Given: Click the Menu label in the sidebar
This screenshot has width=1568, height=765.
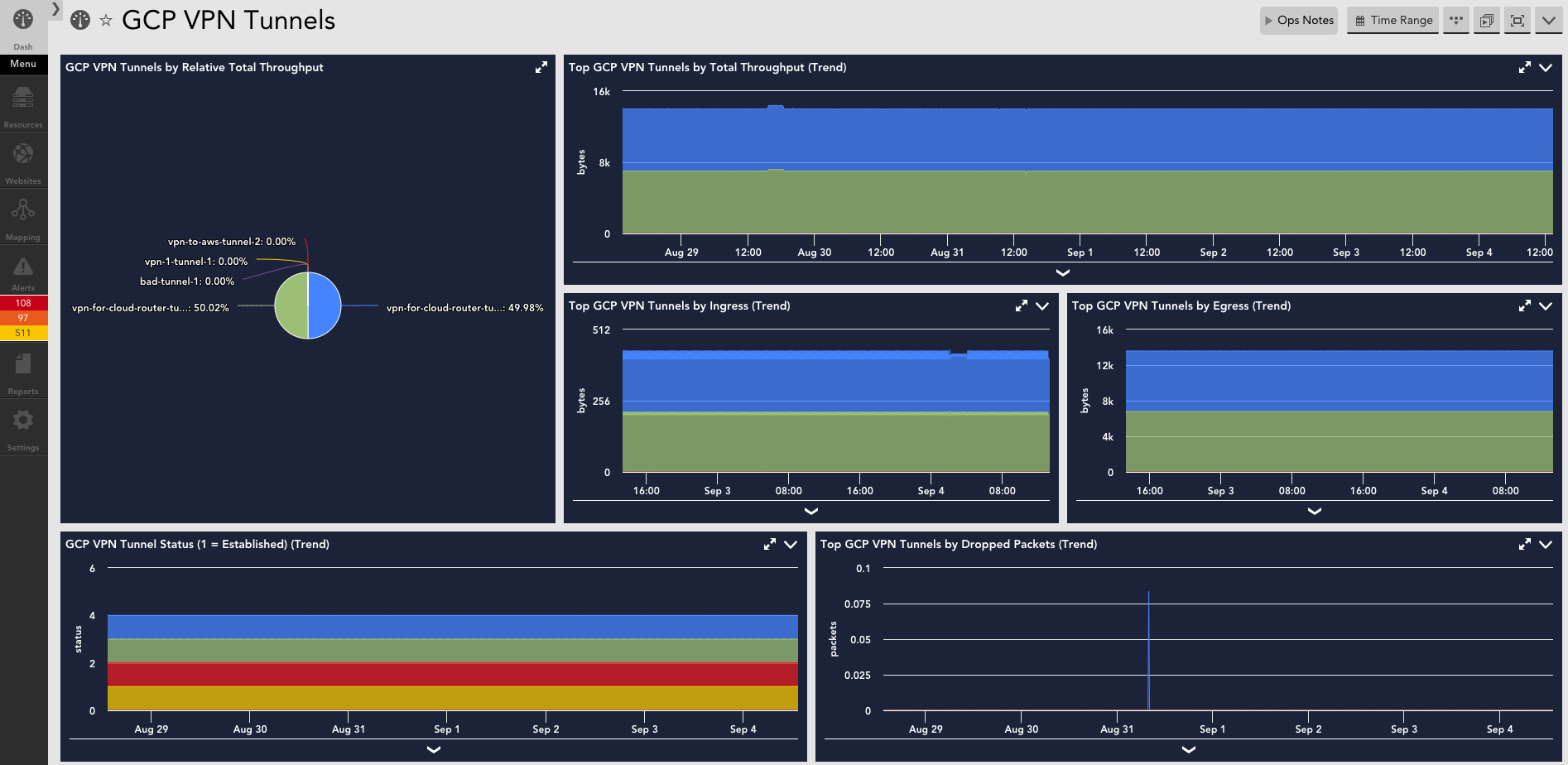Looking at the screenshot, I should click(x=23, y=64).
